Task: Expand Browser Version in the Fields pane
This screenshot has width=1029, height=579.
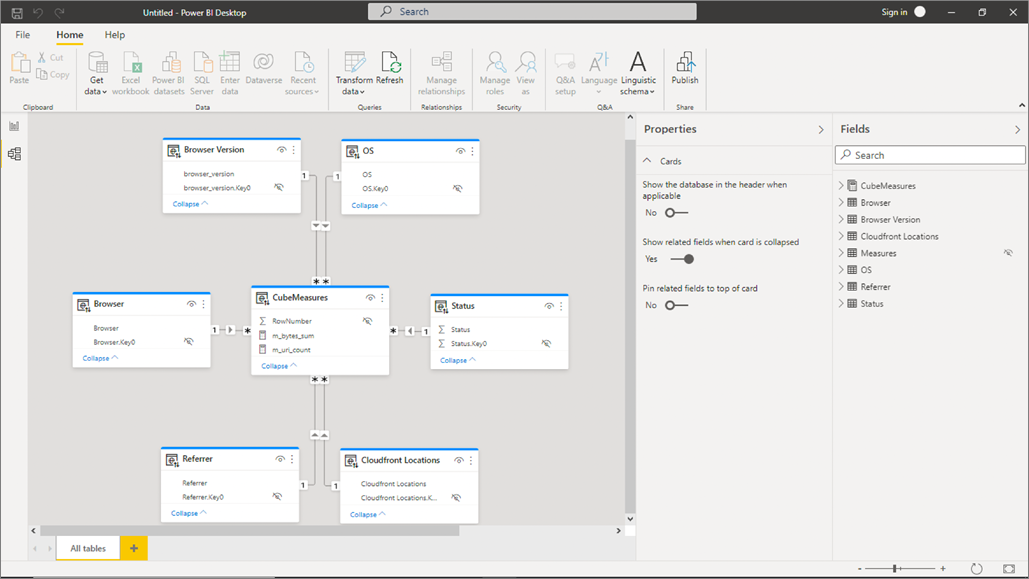Action: click(841, 219)
